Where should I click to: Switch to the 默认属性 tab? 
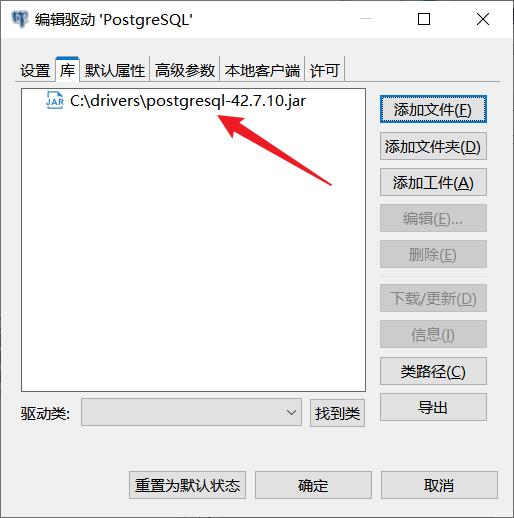tap(115, 70)
